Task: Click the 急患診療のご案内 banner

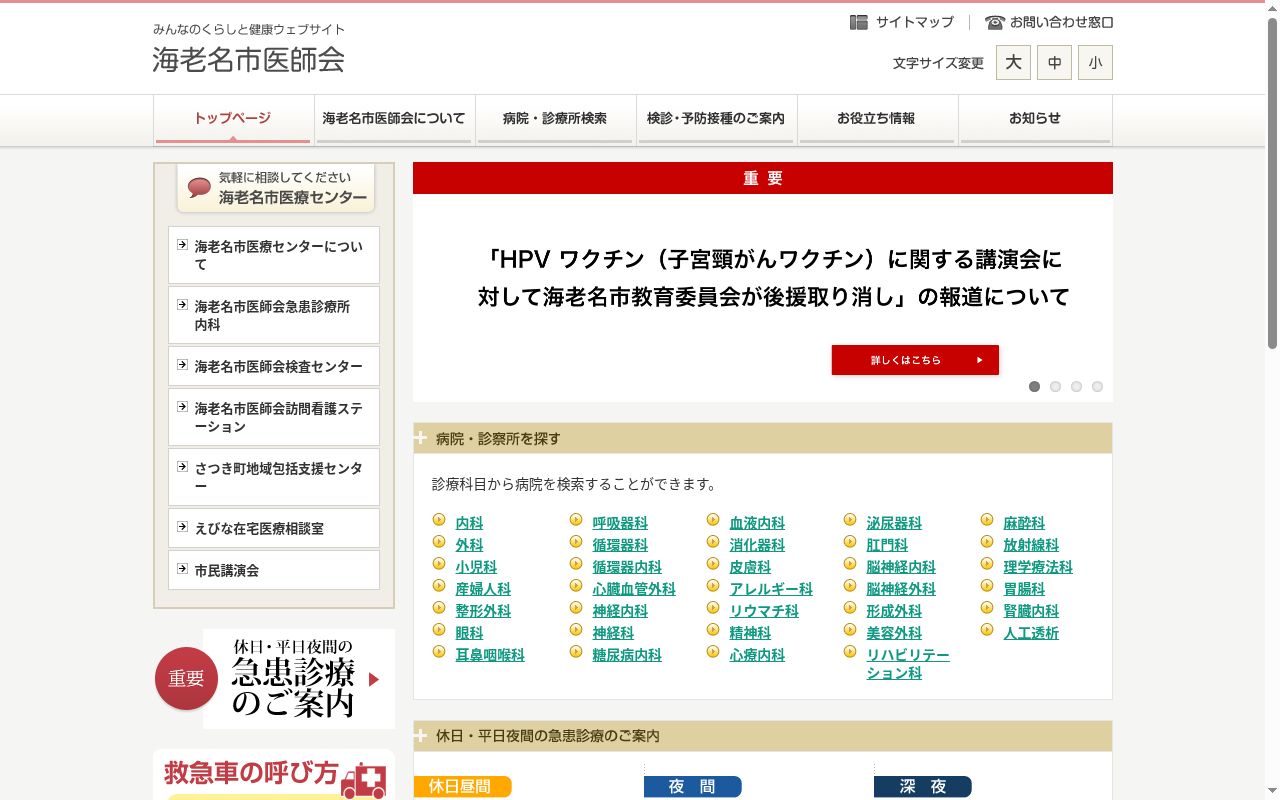Action: (x=275, y=679)
